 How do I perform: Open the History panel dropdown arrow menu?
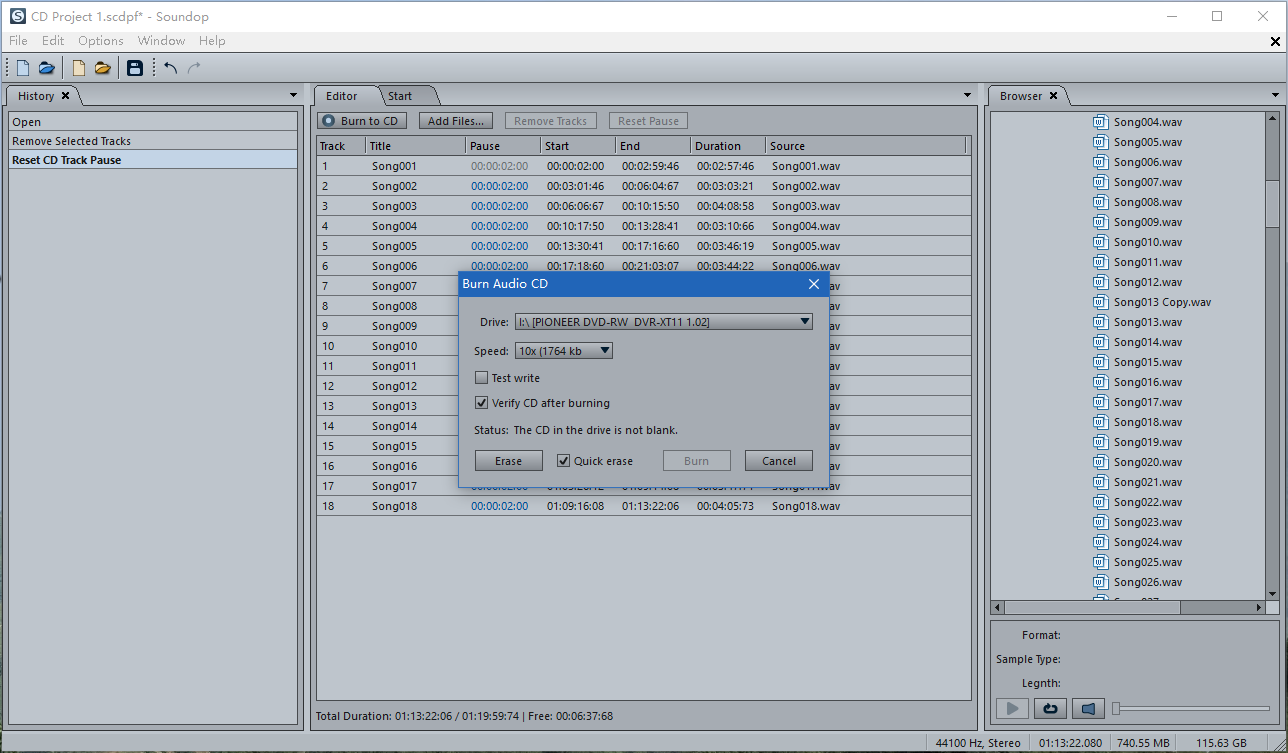[x=293, y=96]
